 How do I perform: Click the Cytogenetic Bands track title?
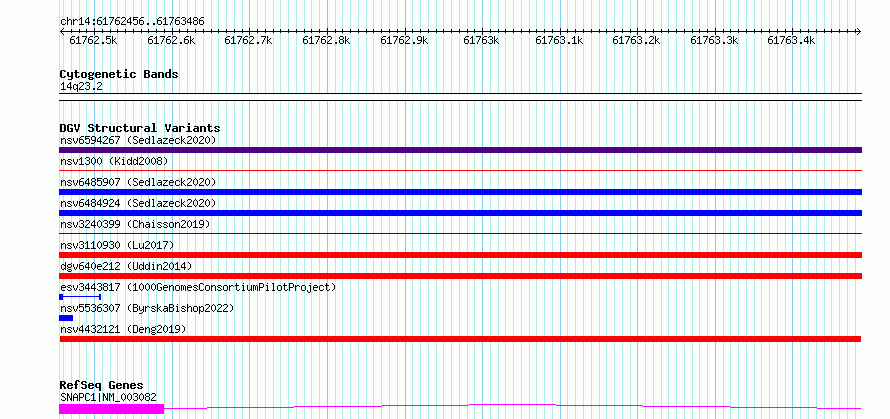point(119,74)
